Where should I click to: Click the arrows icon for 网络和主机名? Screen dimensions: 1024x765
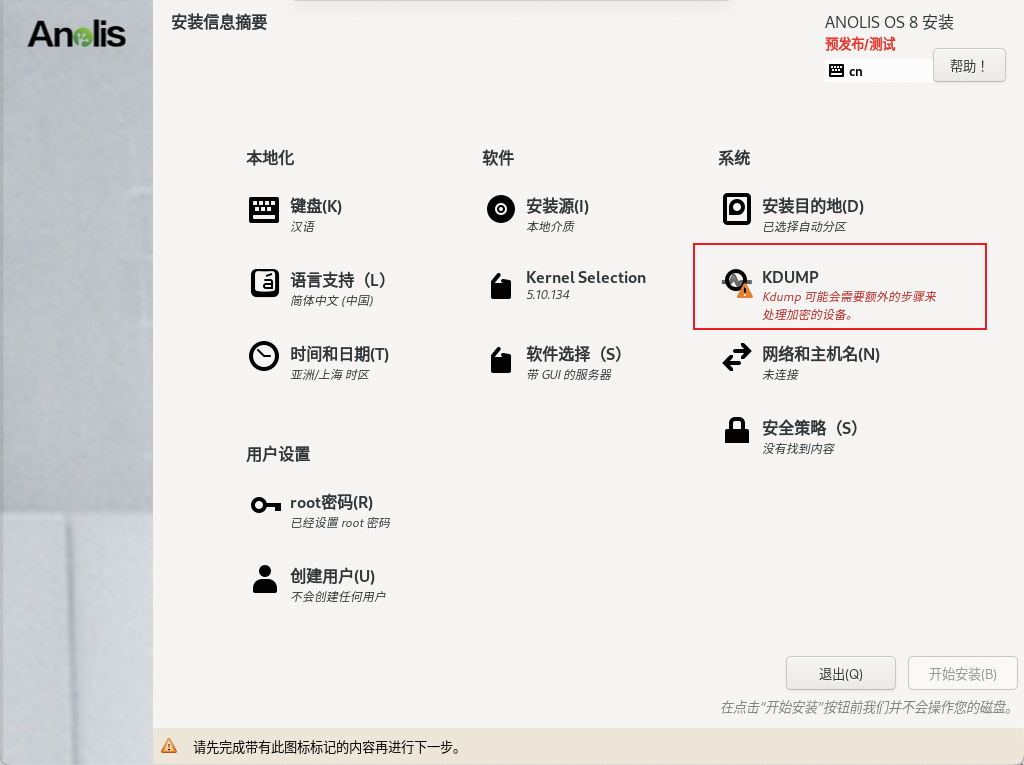point(737,358)
